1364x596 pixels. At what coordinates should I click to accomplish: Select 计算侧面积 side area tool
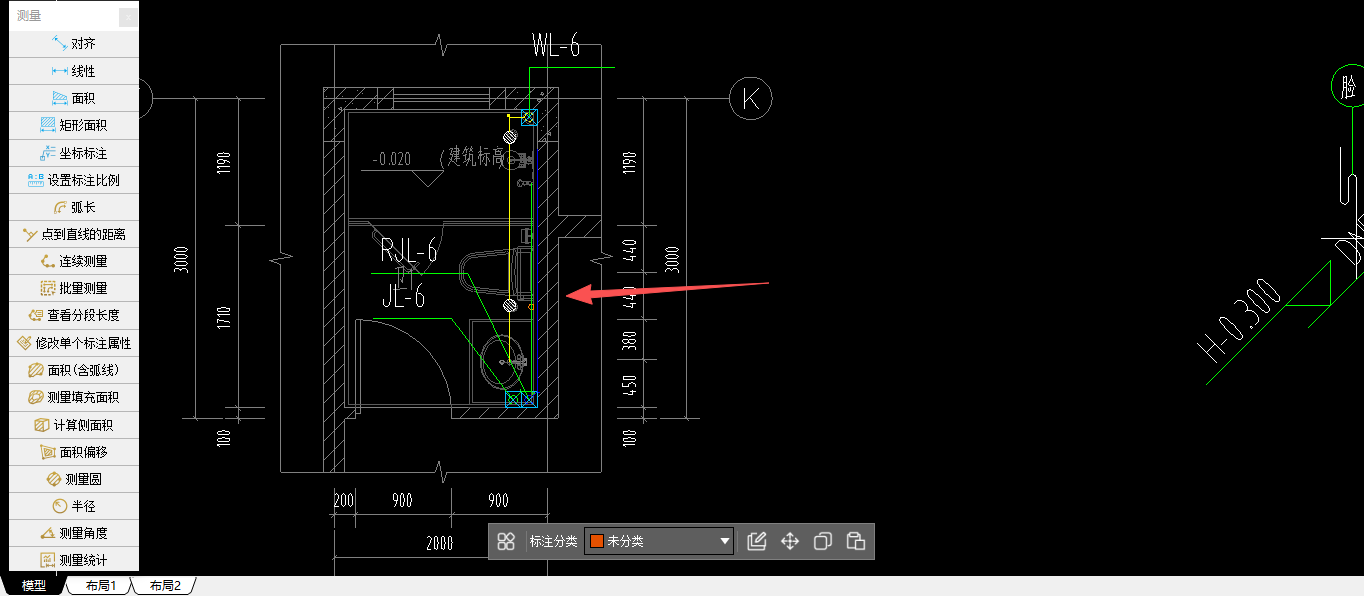(x=73, y=424)
